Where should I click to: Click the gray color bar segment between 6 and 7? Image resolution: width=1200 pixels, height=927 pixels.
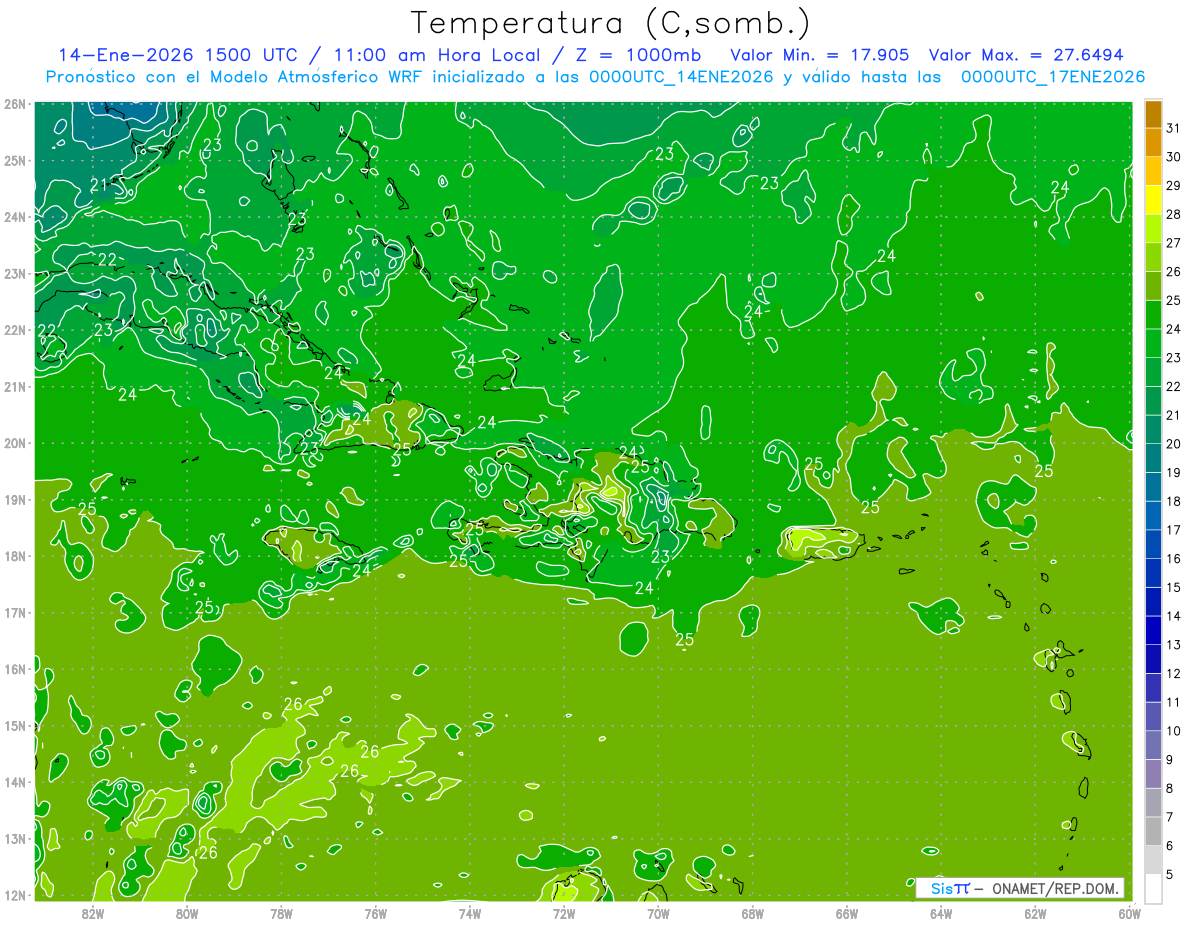pos(1154,832)
